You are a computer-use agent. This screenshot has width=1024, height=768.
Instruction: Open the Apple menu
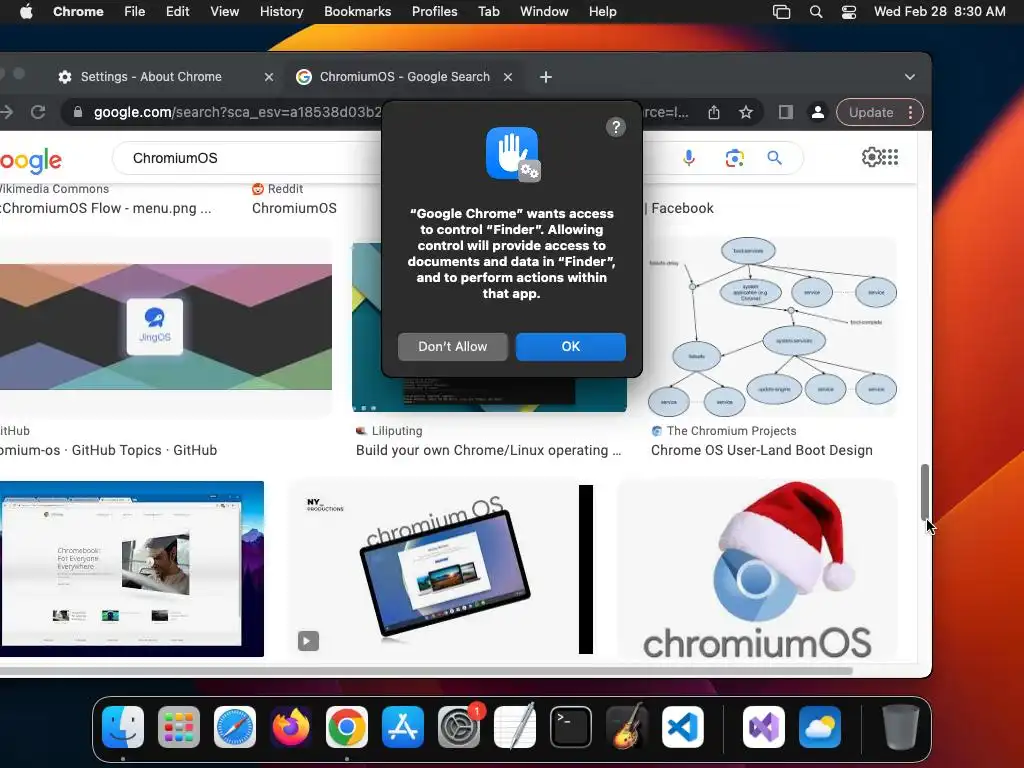pos(26,12)
